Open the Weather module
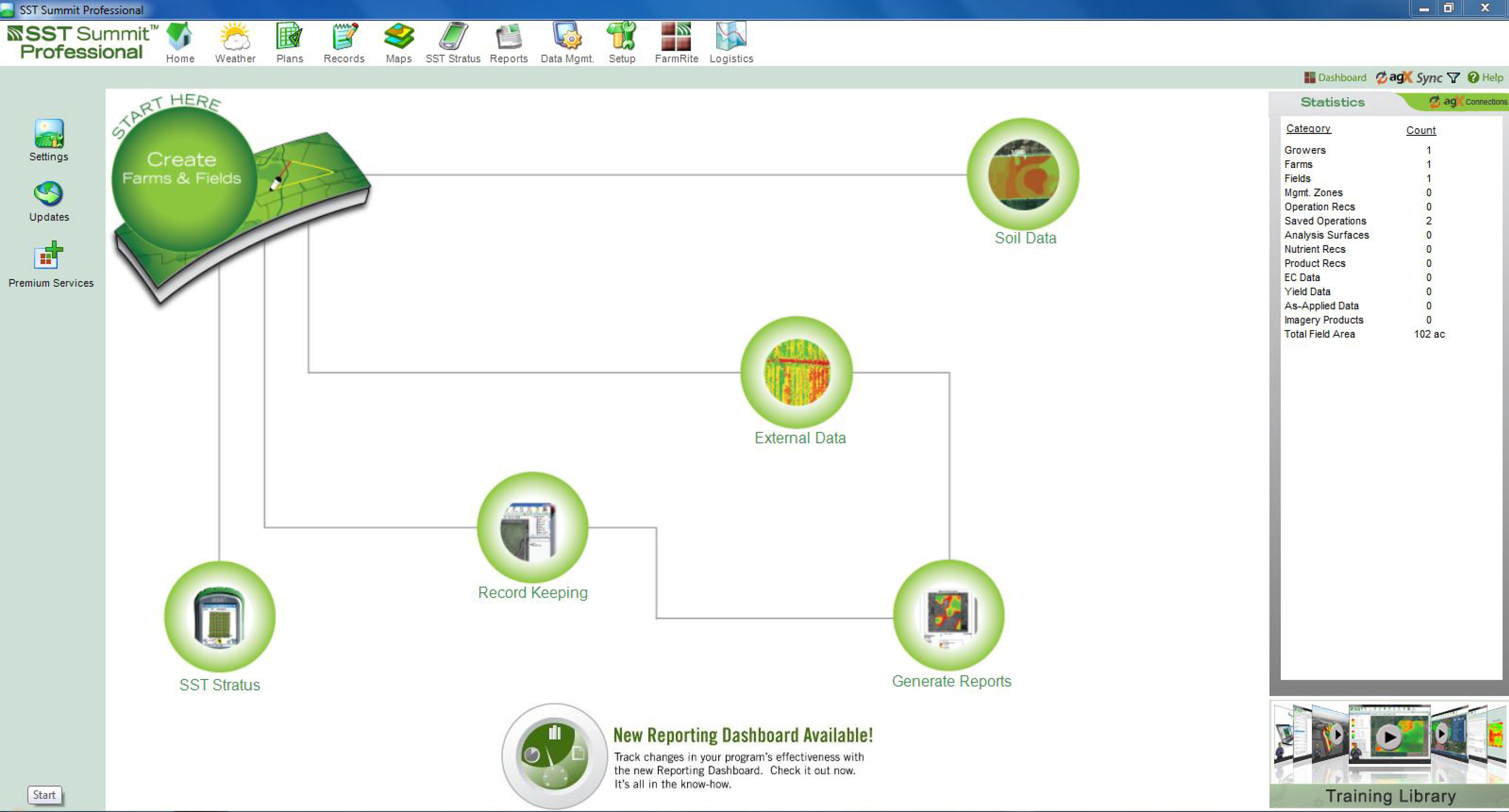The height and width of the screenshot is (812, 1509). [x=235, y=43]
